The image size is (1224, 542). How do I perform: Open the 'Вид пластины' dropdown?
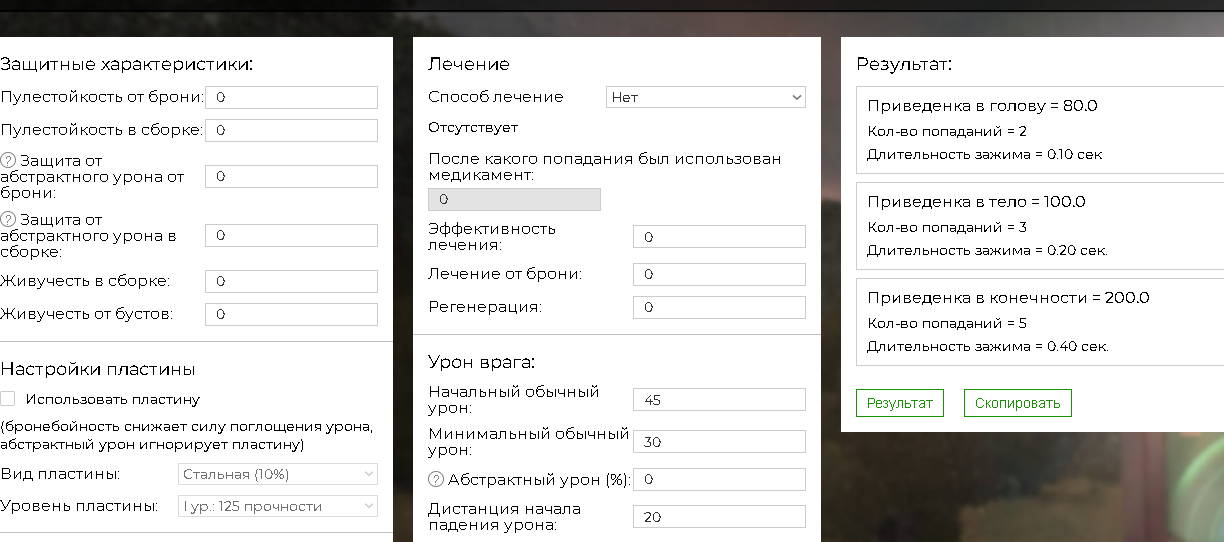278,474
